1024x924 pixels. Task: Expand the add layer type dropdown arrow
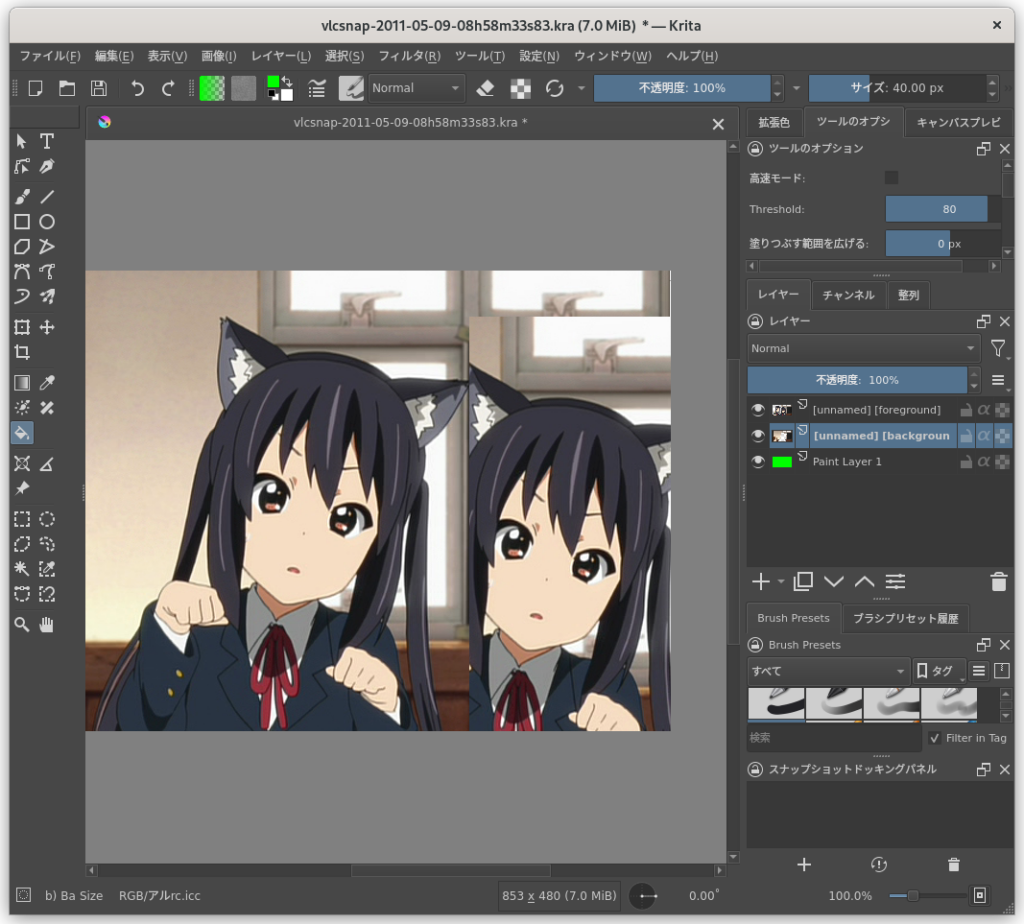pos(781,582)
